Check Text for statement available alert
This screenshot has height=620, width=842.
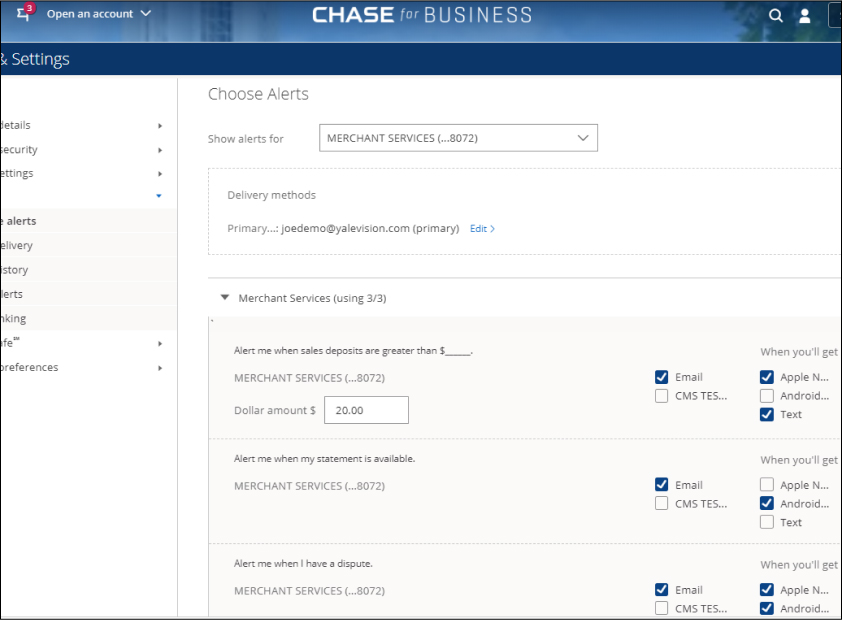point(767,522)
